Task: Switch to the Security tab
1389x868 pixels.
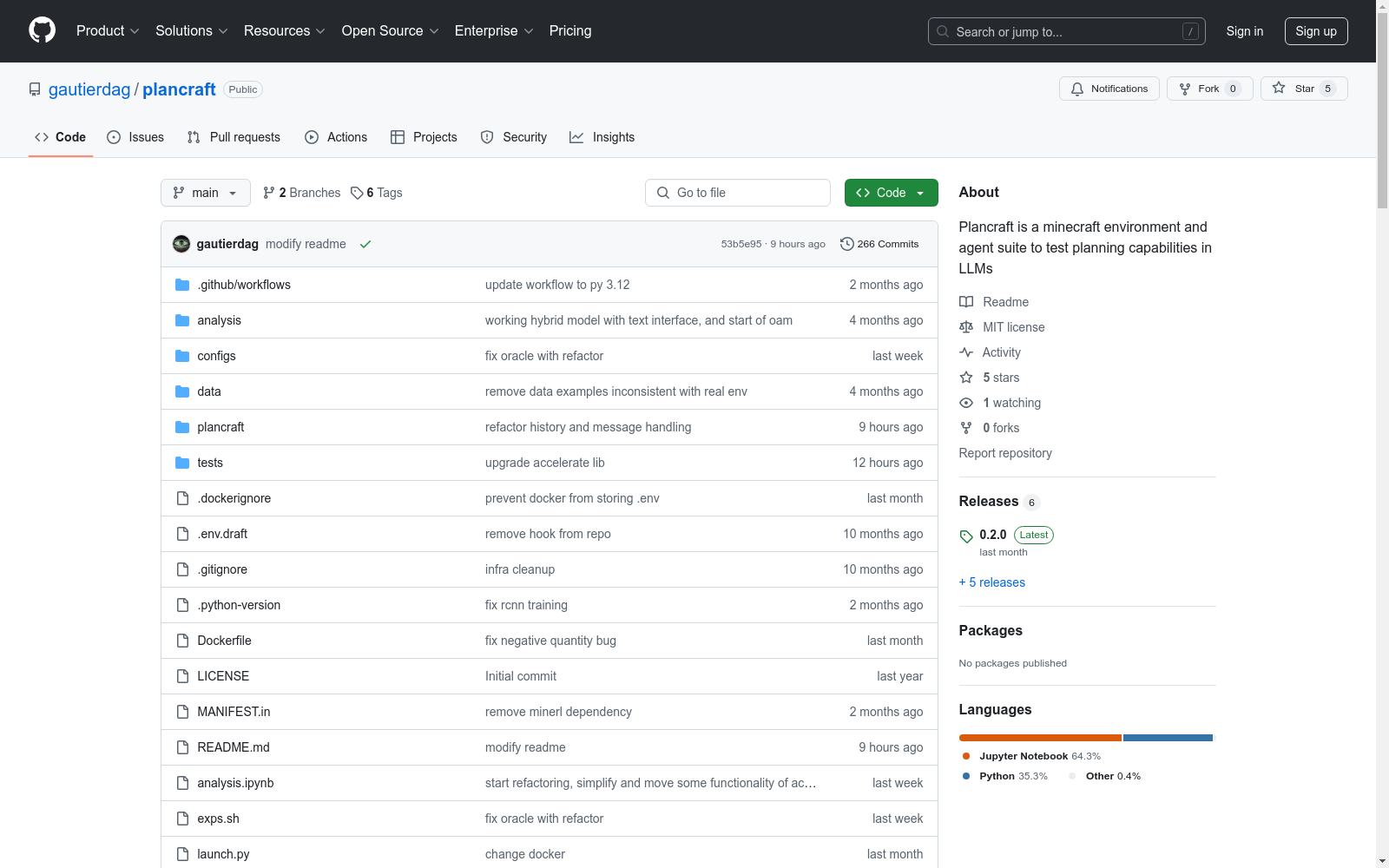Action: 514,137
